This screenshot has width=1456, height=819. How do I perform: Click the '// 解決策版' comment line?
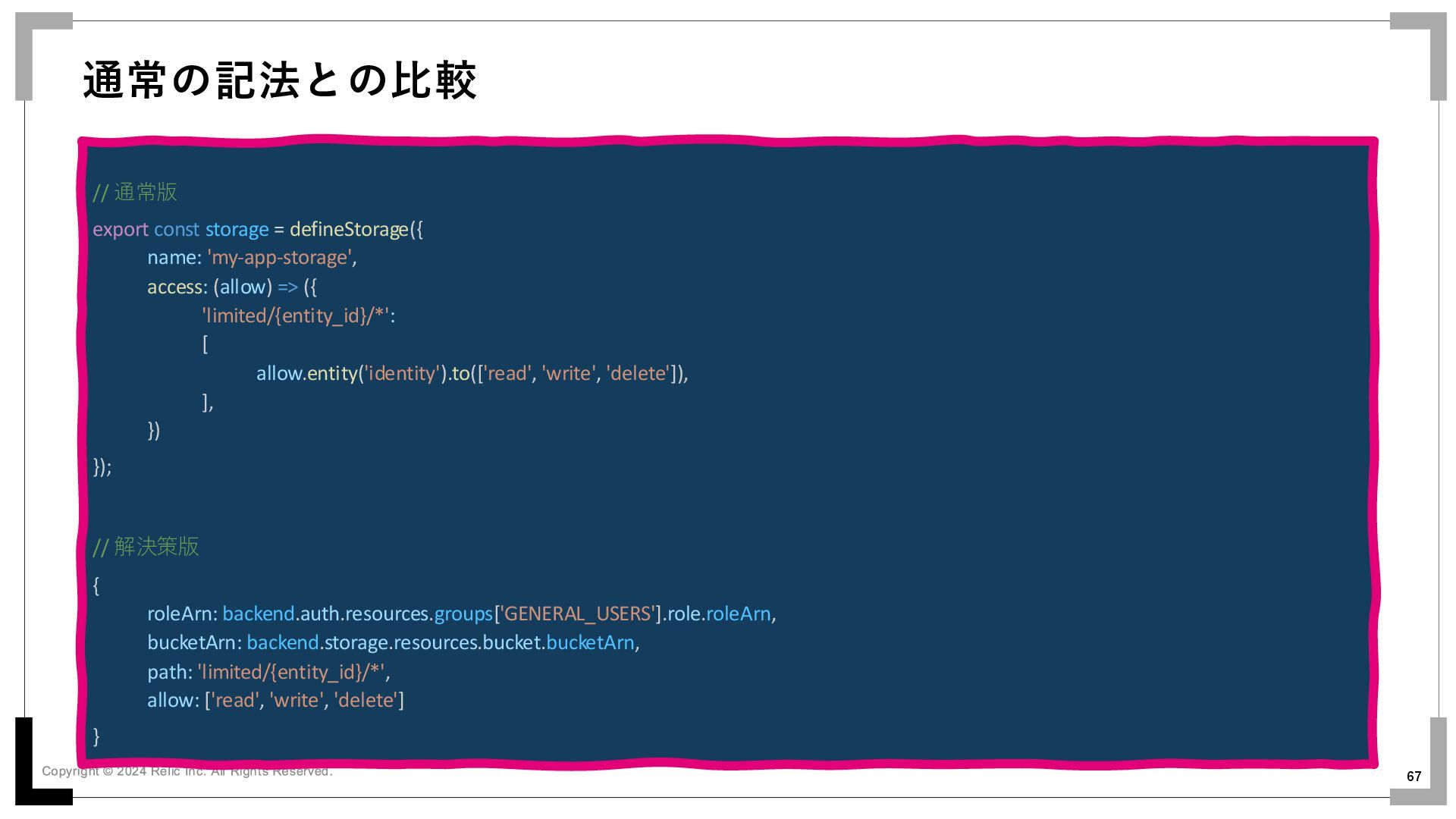point(146,547)
